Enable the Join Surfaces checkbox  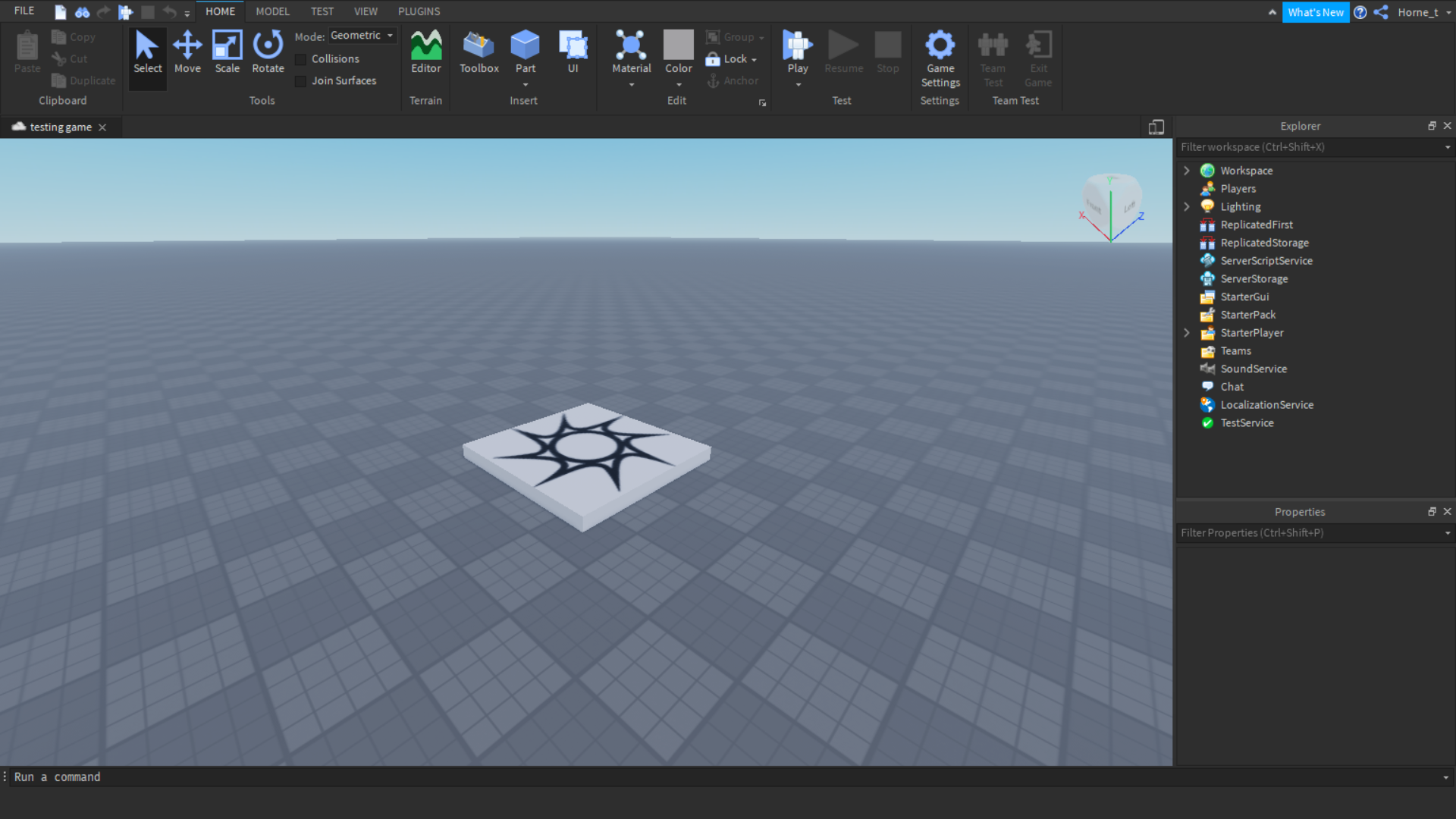(x=300, y=81)
